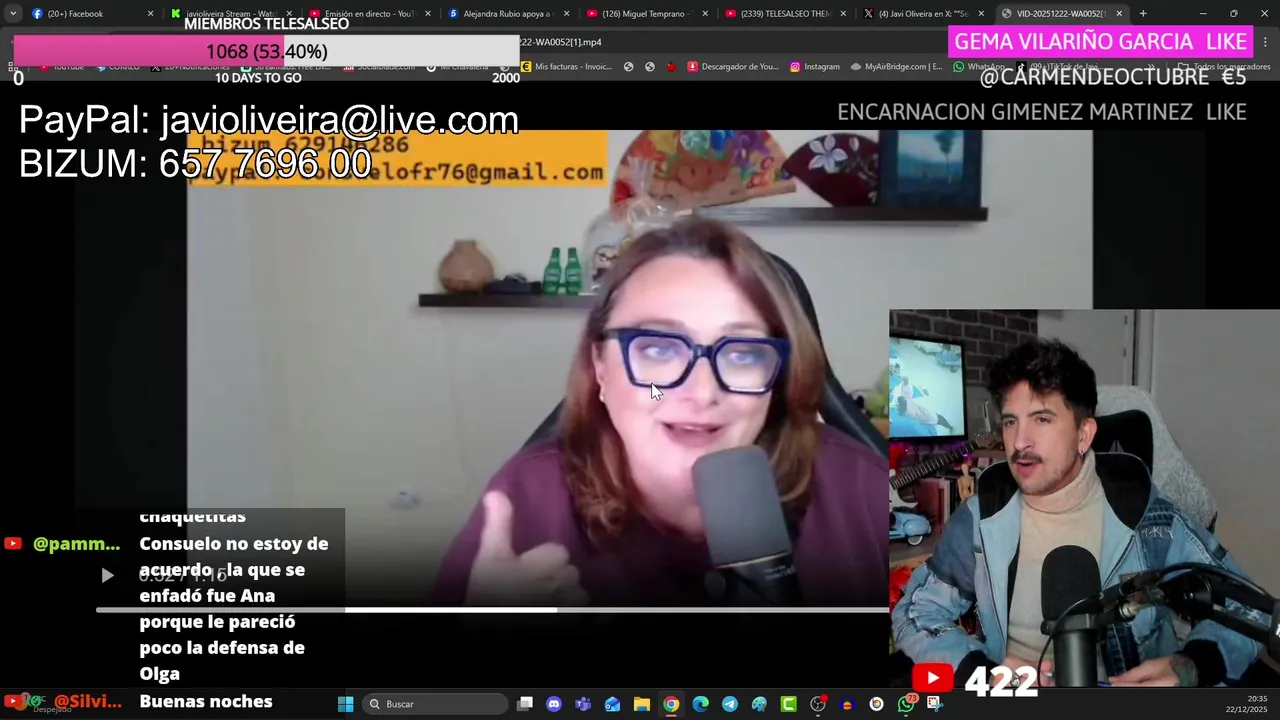Close the '(20+) Facebook' tab

tap(151, 14)
